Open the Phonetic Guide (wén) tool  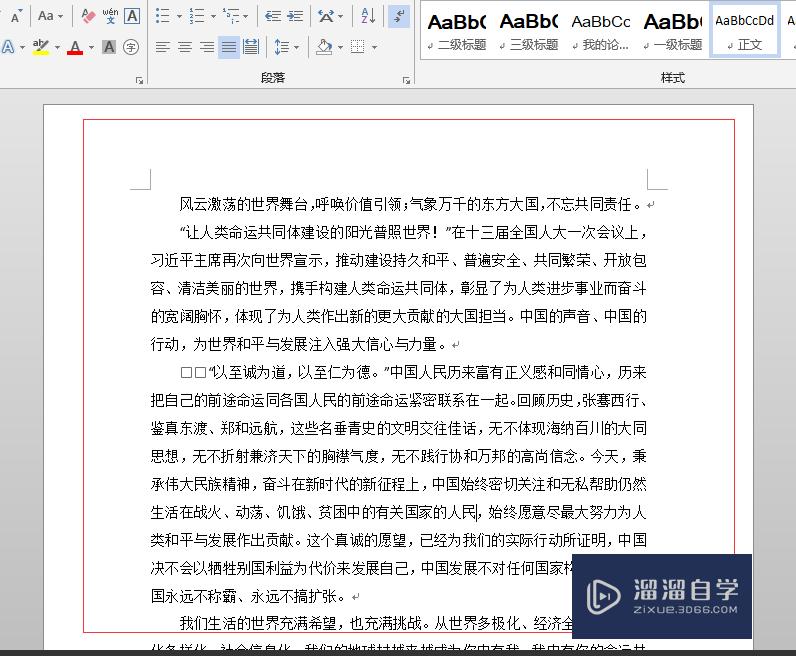[110, 16]
